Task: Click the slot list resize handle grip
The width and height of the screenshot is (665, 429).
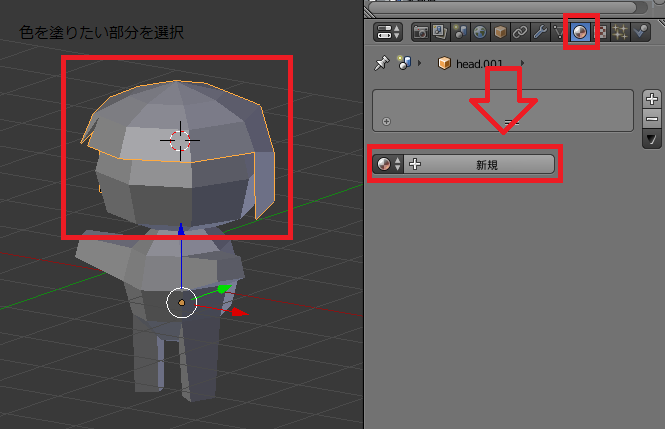Action: click(512, 124)
